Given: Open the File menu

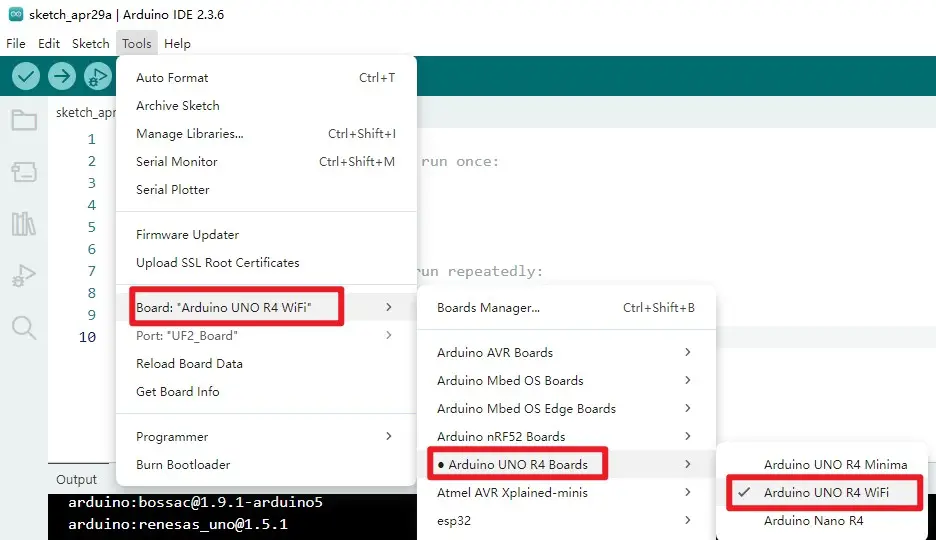Looking at the screenshot, I should click(x=16, y=44).
